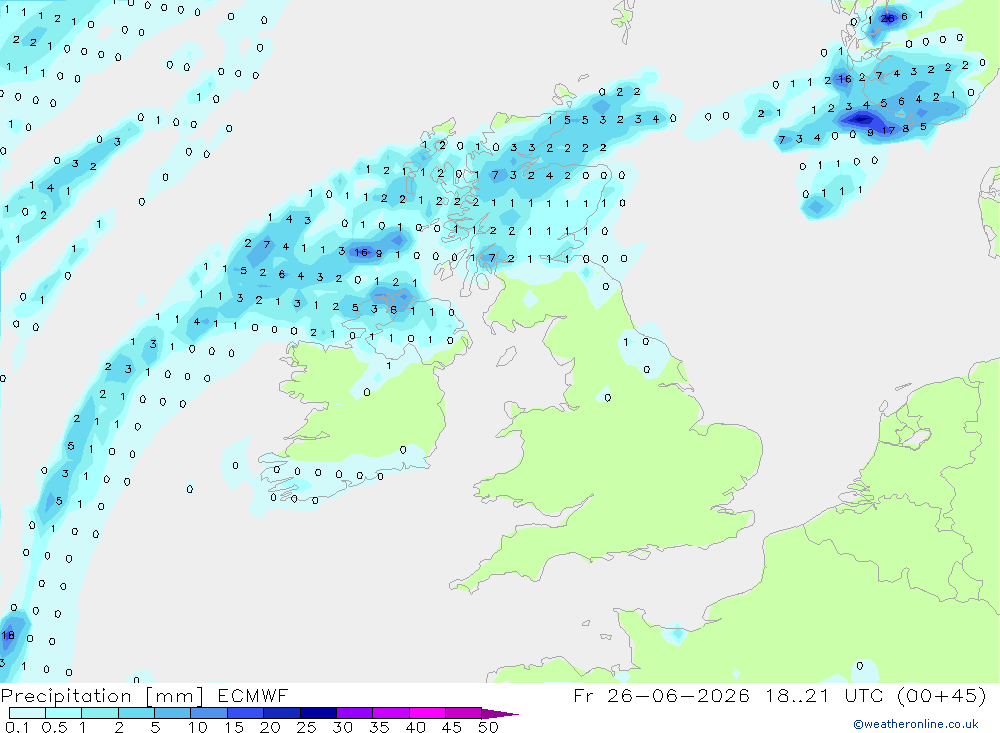Click the "Precipitation [mm]" title text

(x=102, y=696)
